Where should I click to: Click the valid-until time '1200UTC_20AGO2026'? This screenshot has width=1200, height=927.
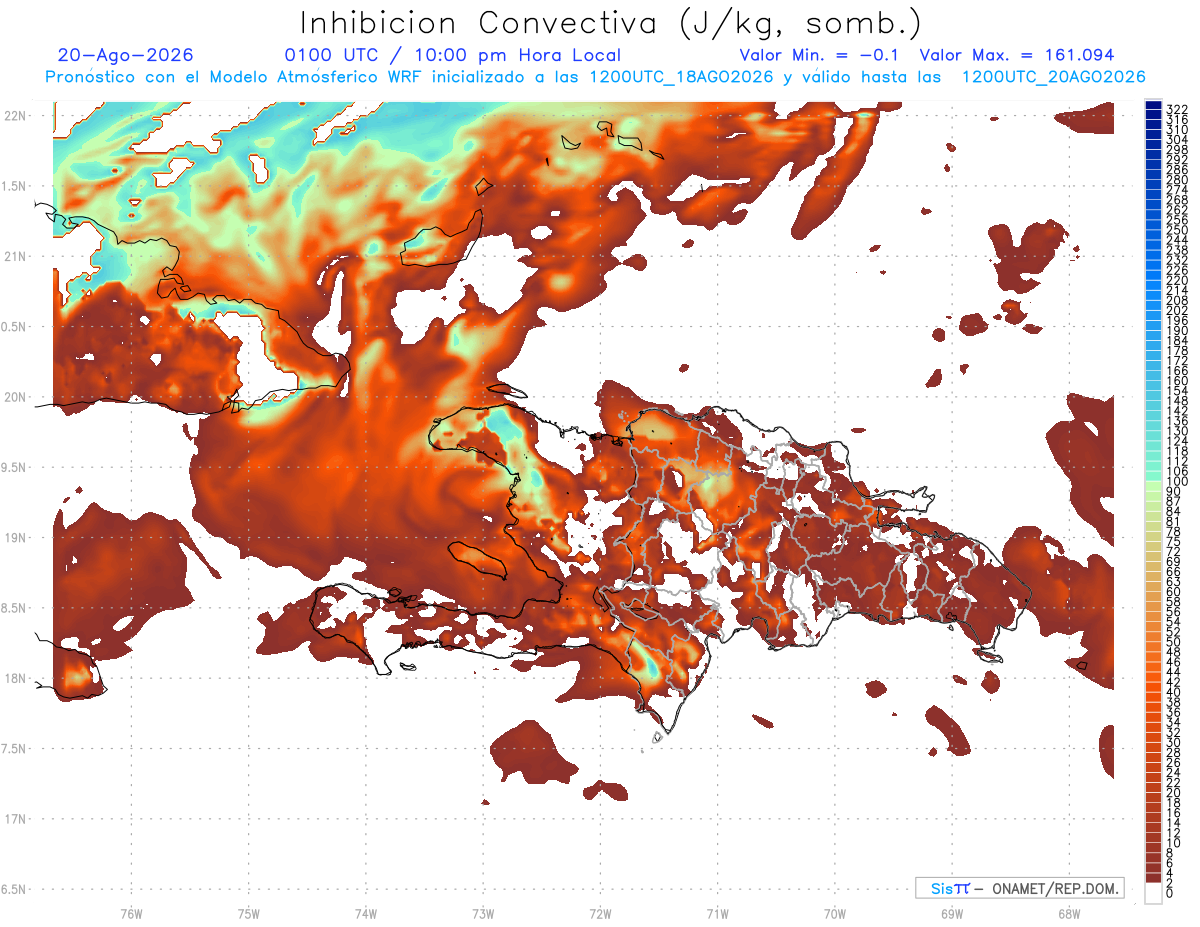tap(1053, 77)
